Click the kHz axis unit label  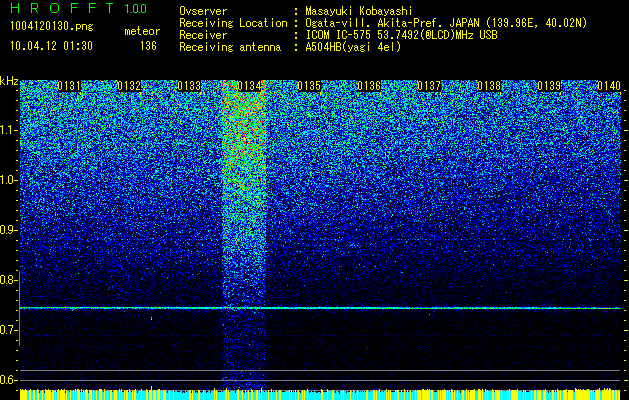9,81
